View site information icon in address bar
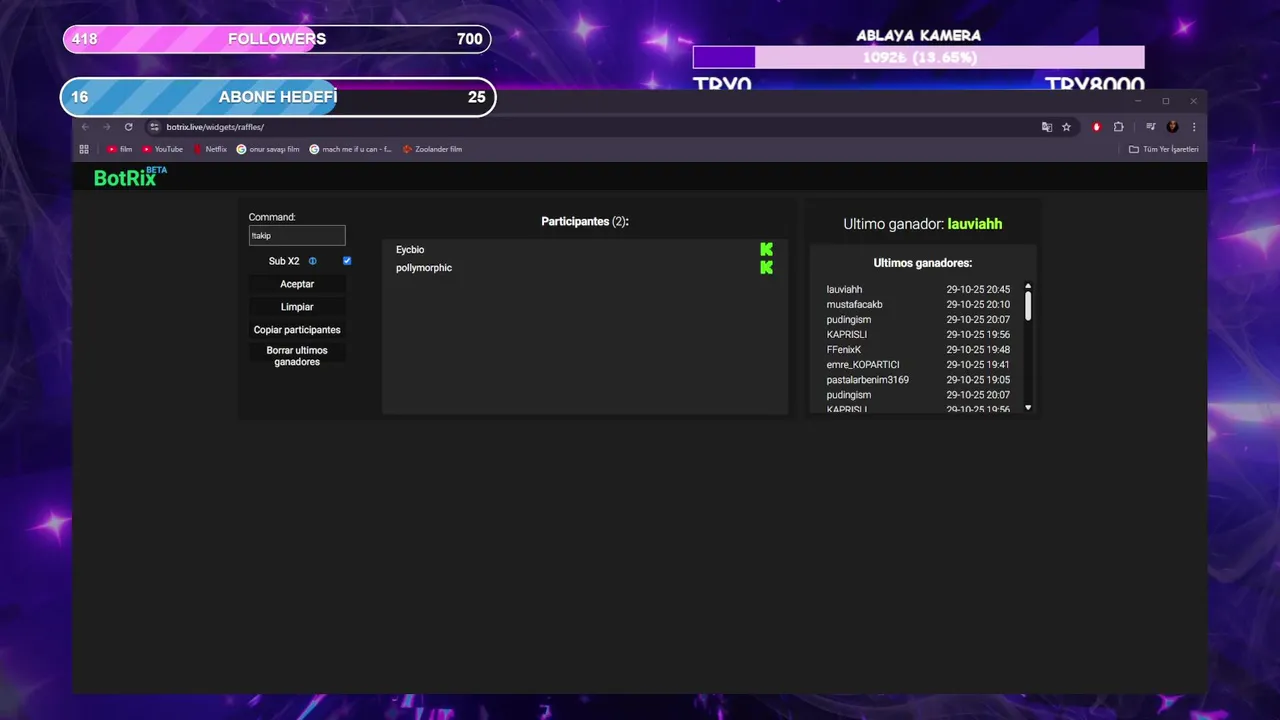1280x720 pixels. [x=154, y=127]
